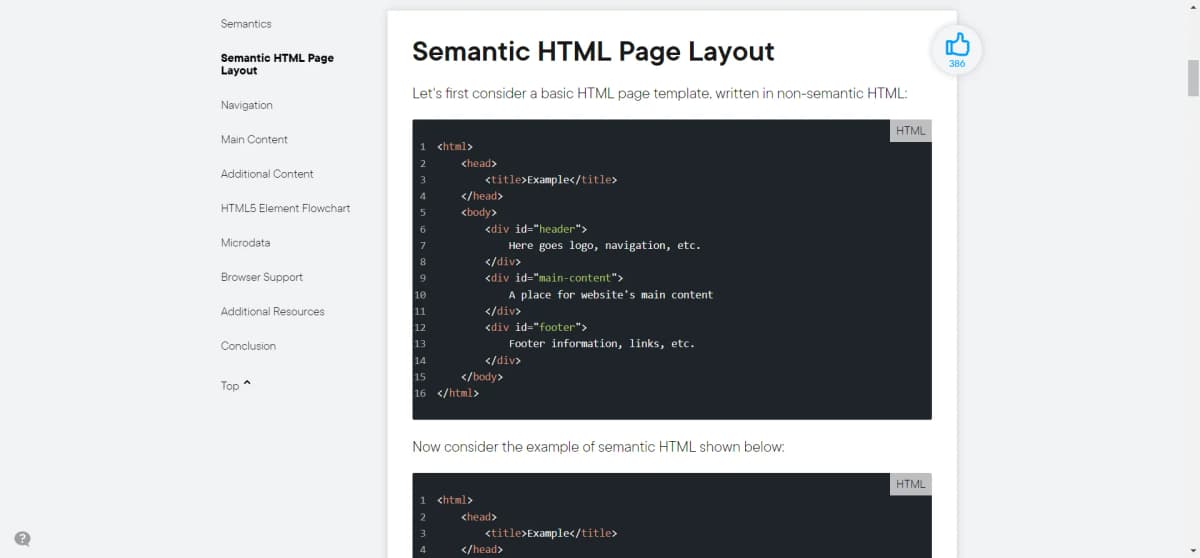Click the div id="footer" code line

point(536,327)
